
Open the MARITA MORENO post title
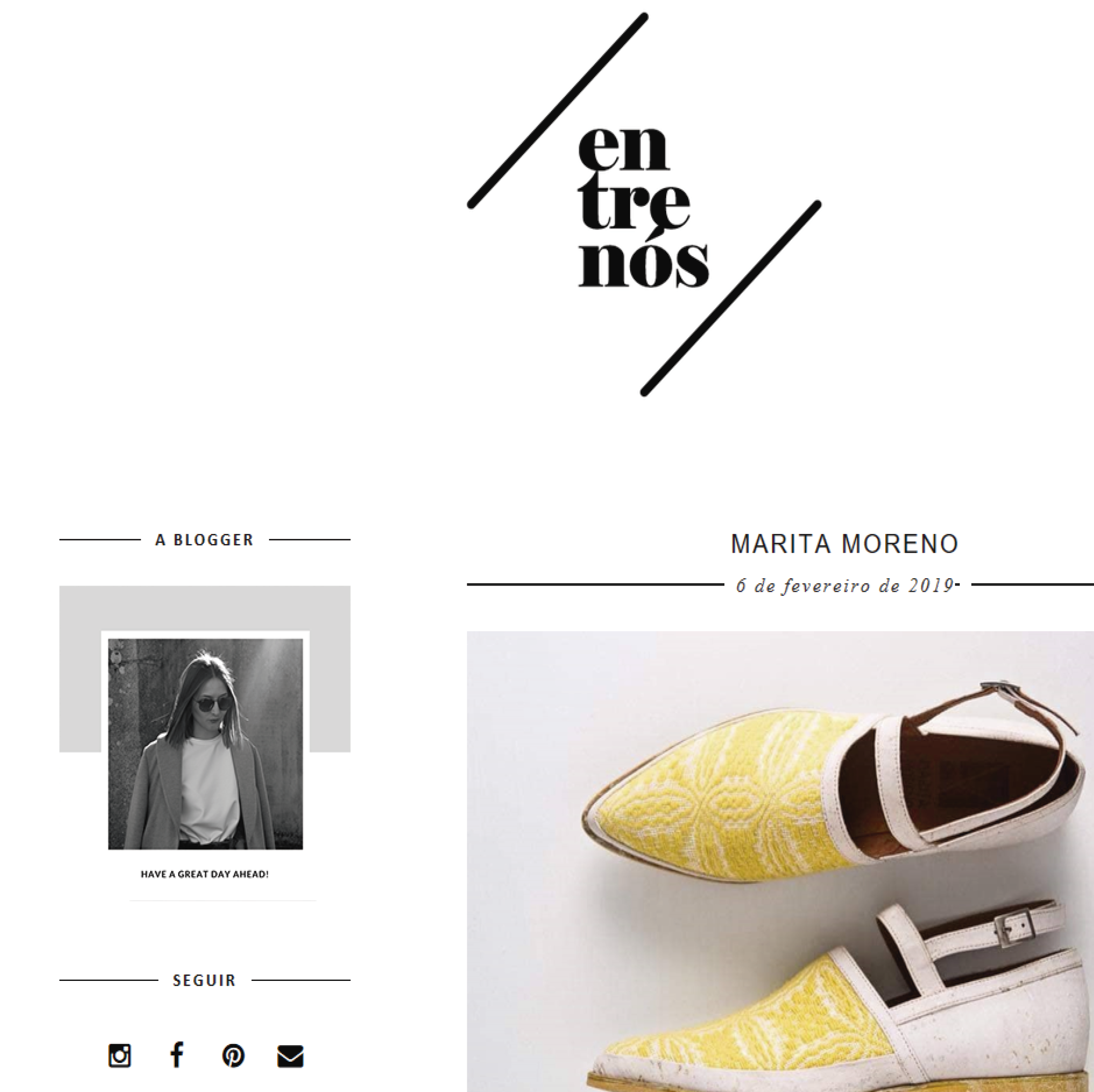(x=845, y=544)
